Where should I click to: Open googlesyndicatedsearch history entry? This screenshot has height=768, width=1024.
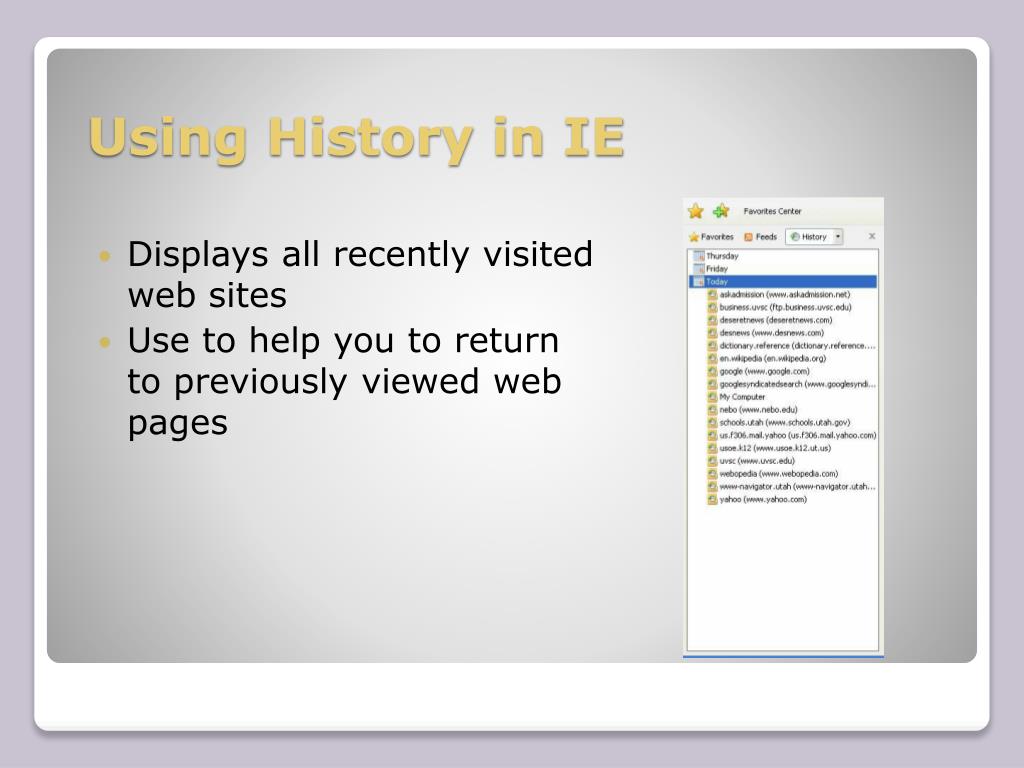click(x=792, y=384)
